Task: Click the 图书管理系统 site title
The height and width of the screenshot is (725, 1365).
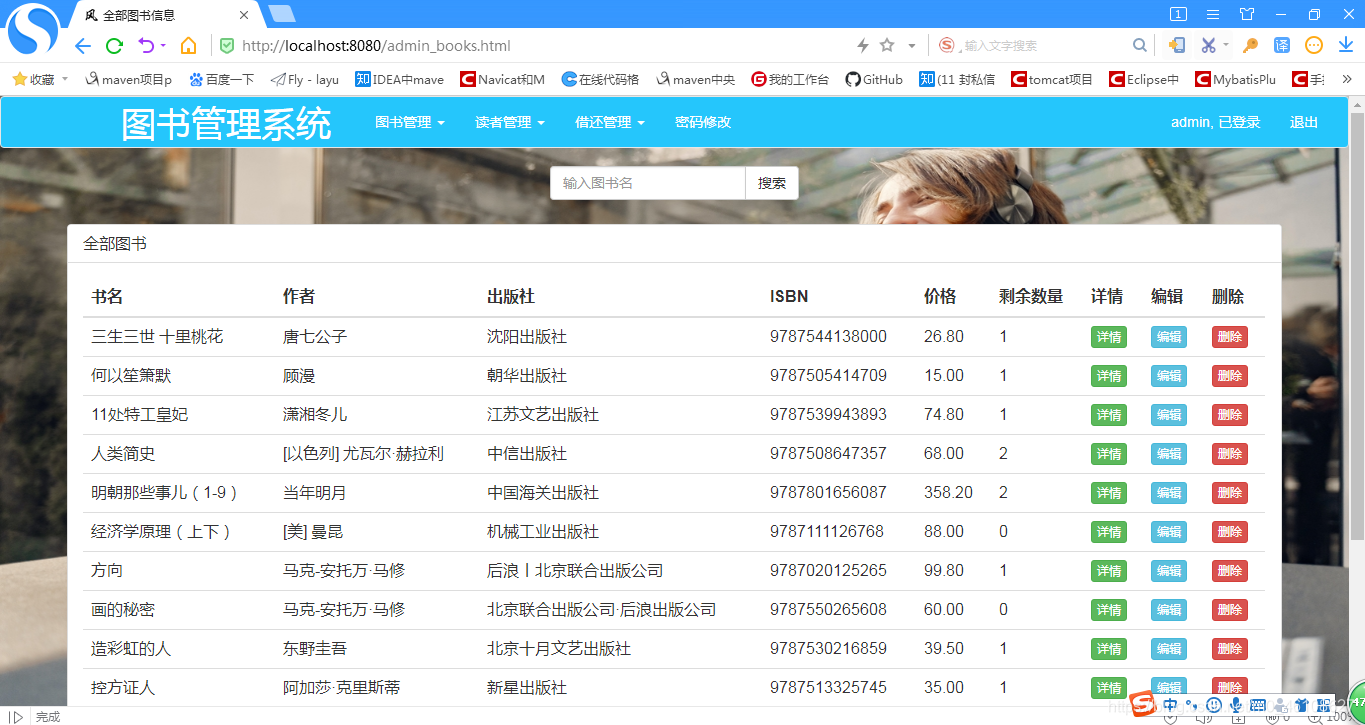Action: (x=226, y=124)
